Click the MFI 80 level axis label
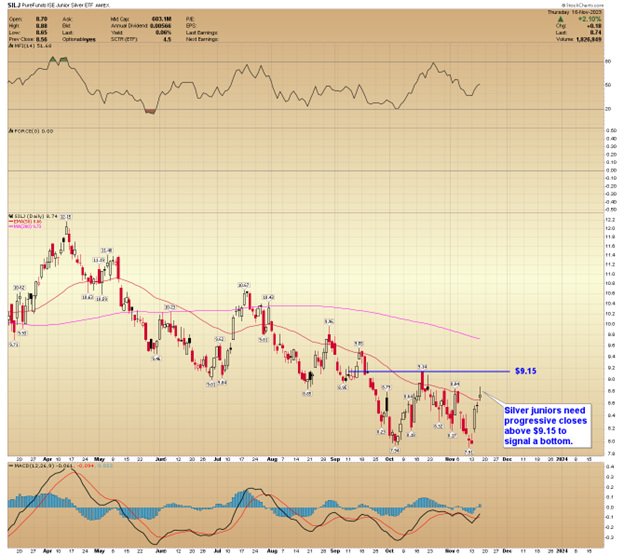The width and height of the screenshot is (624, 555). (608, 62)
